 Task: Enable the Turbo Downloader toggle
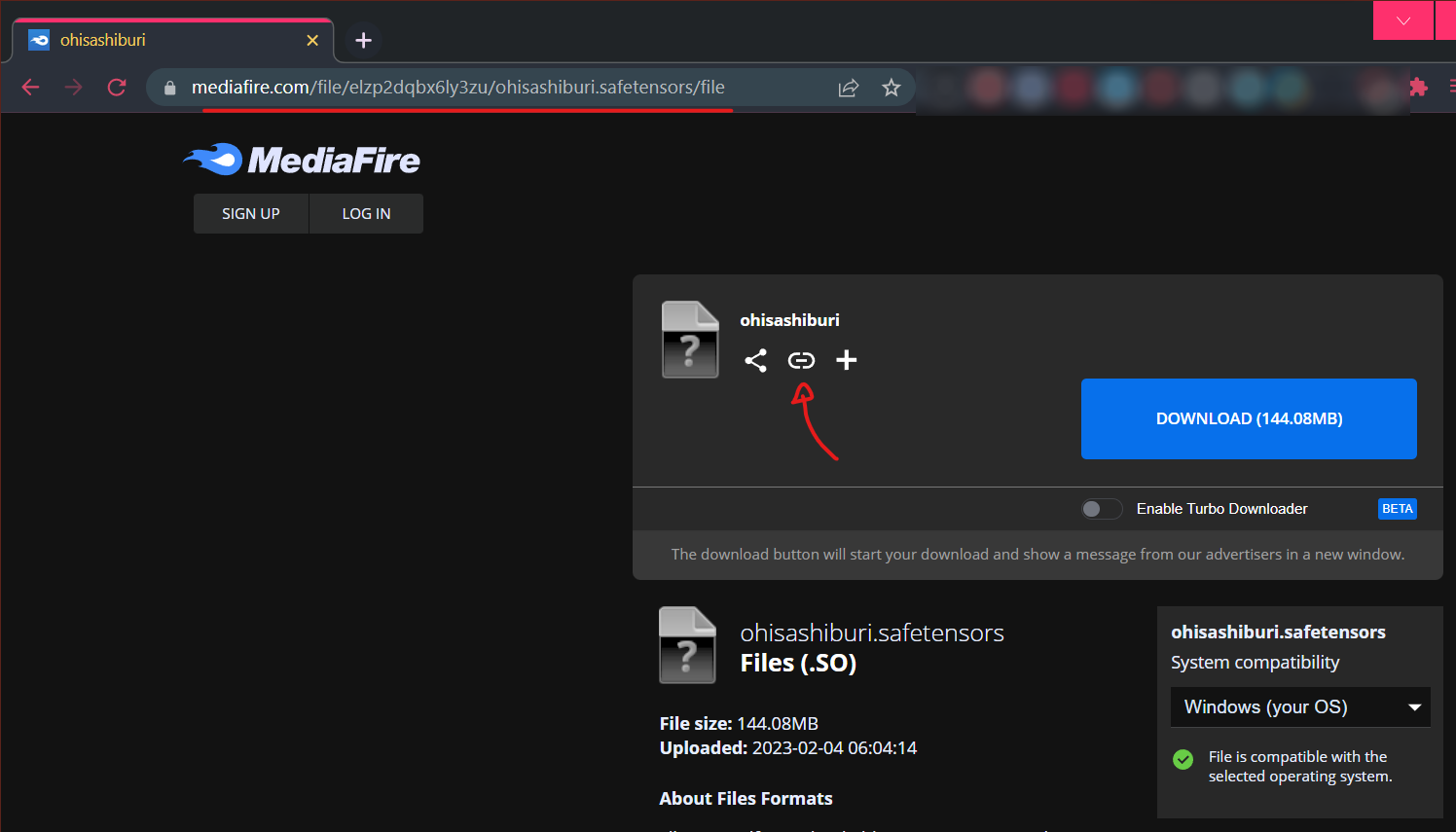[1102, 509]
